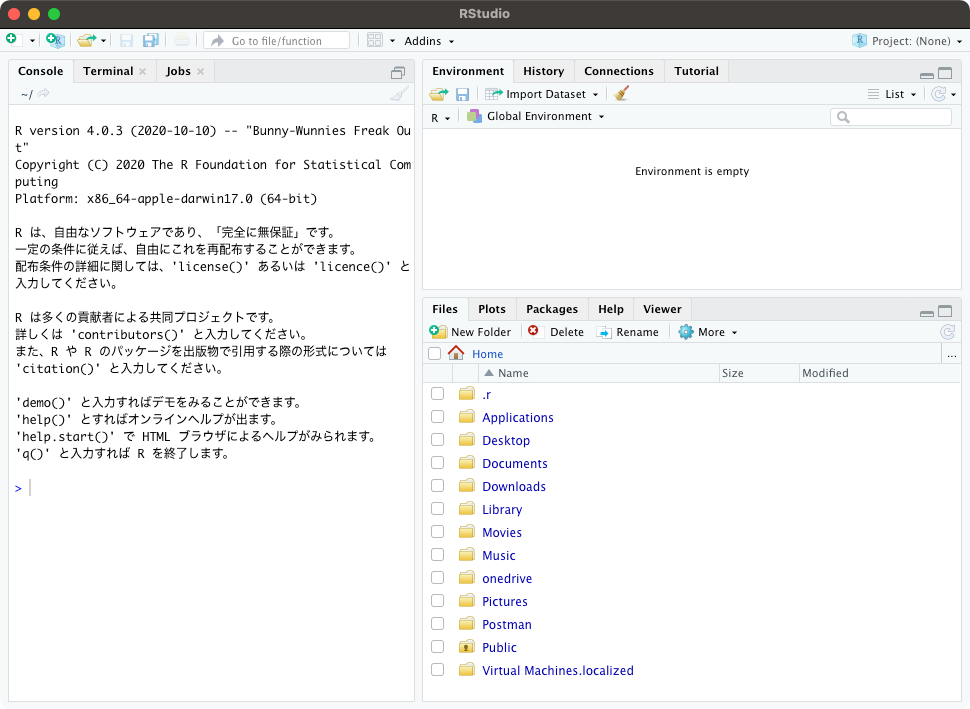Click the view working directory arrow in console
Image resolution: width=970 pixels, height=709 pixels.
(x=43, y=93)
